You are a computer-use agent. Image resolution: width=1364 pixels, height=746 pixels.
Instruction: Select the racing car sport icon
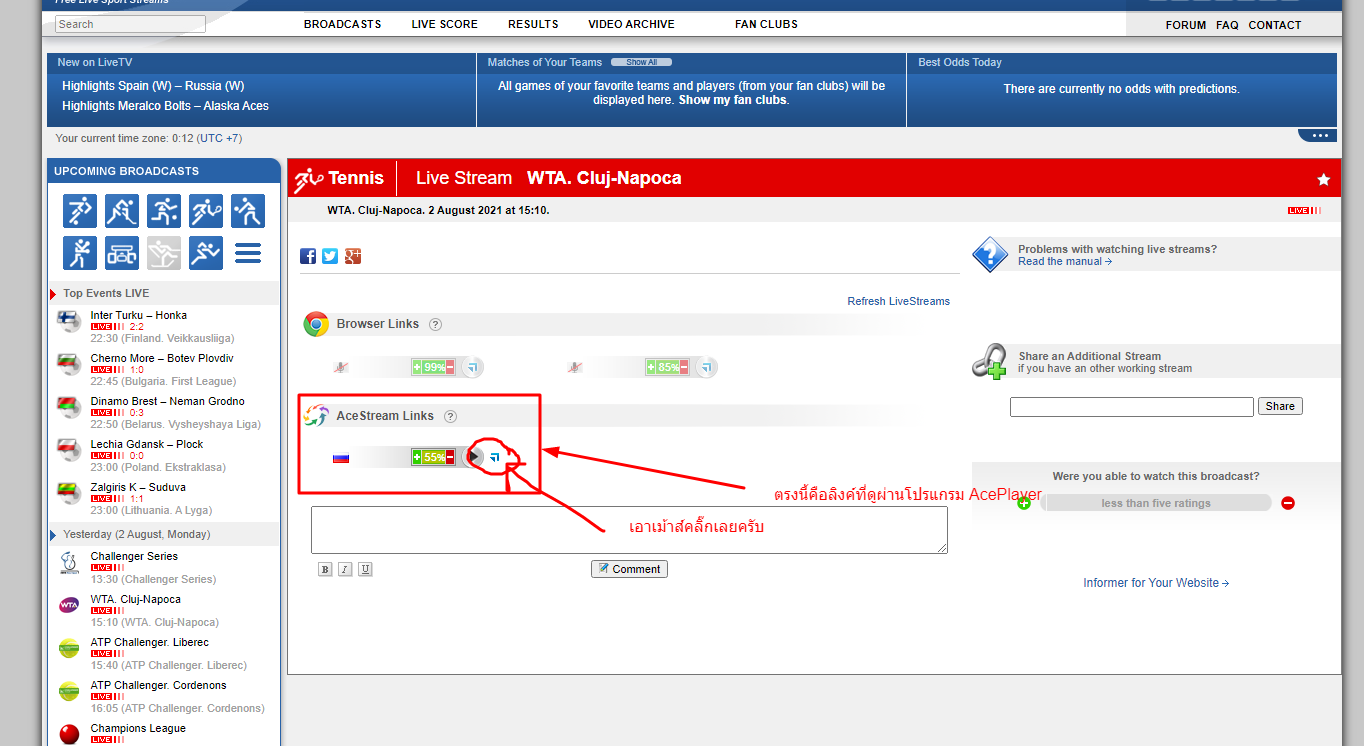pos(122,253)
